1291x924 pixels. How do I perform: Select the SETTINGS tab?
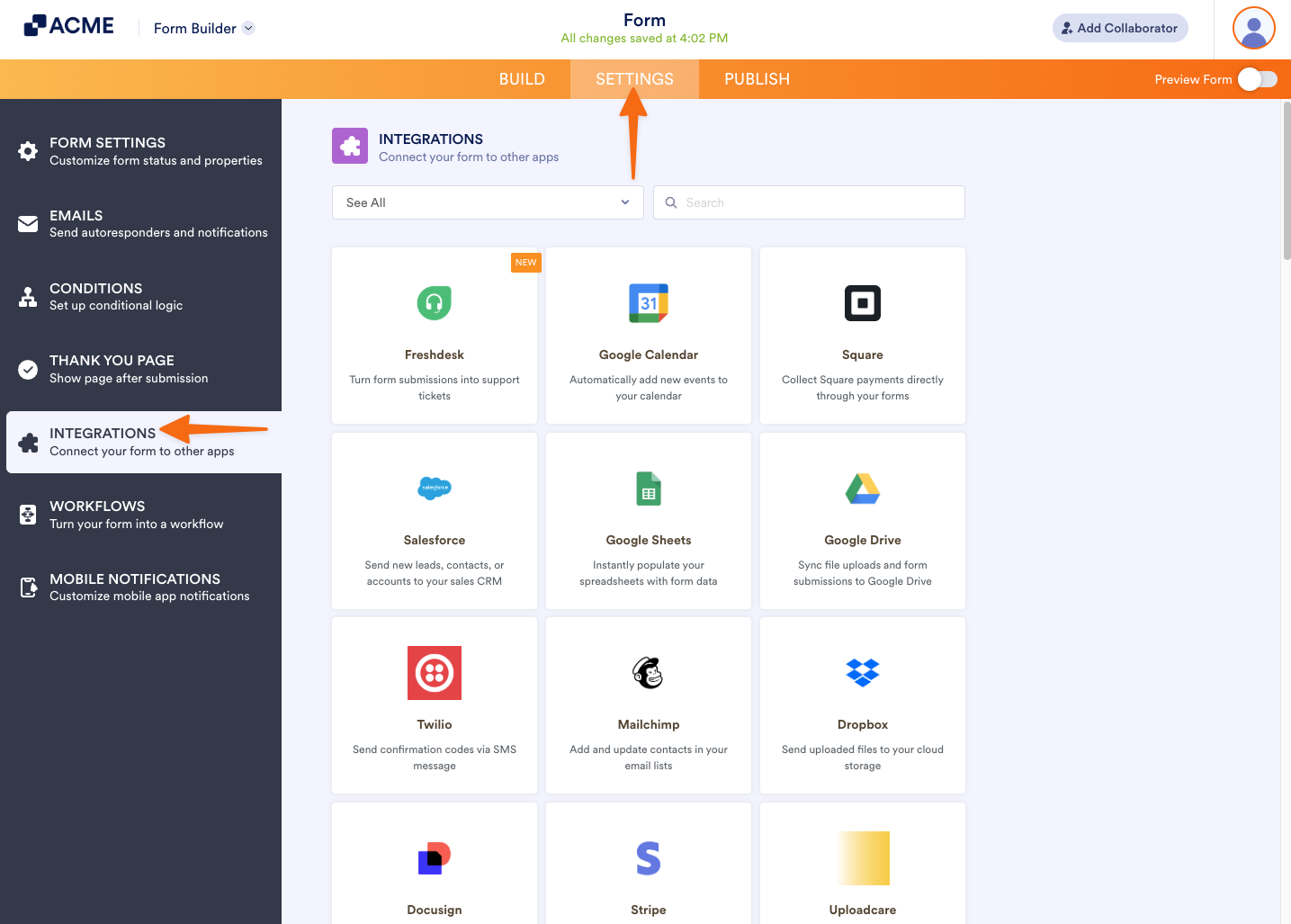pyautogui.click(x=634, y=79)
